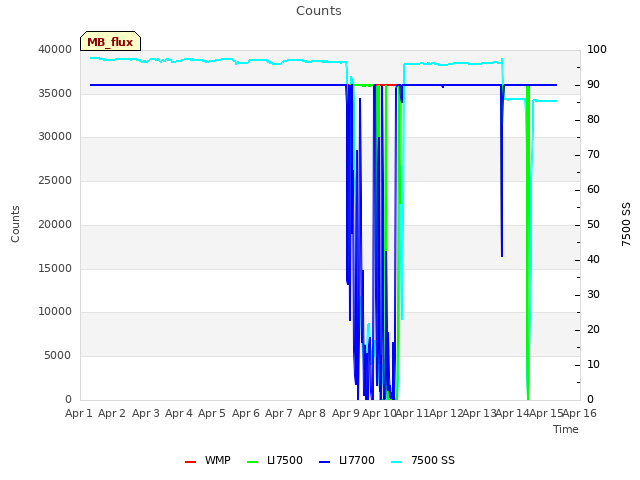Click the left Counts axis title

(x=15, y=224)
